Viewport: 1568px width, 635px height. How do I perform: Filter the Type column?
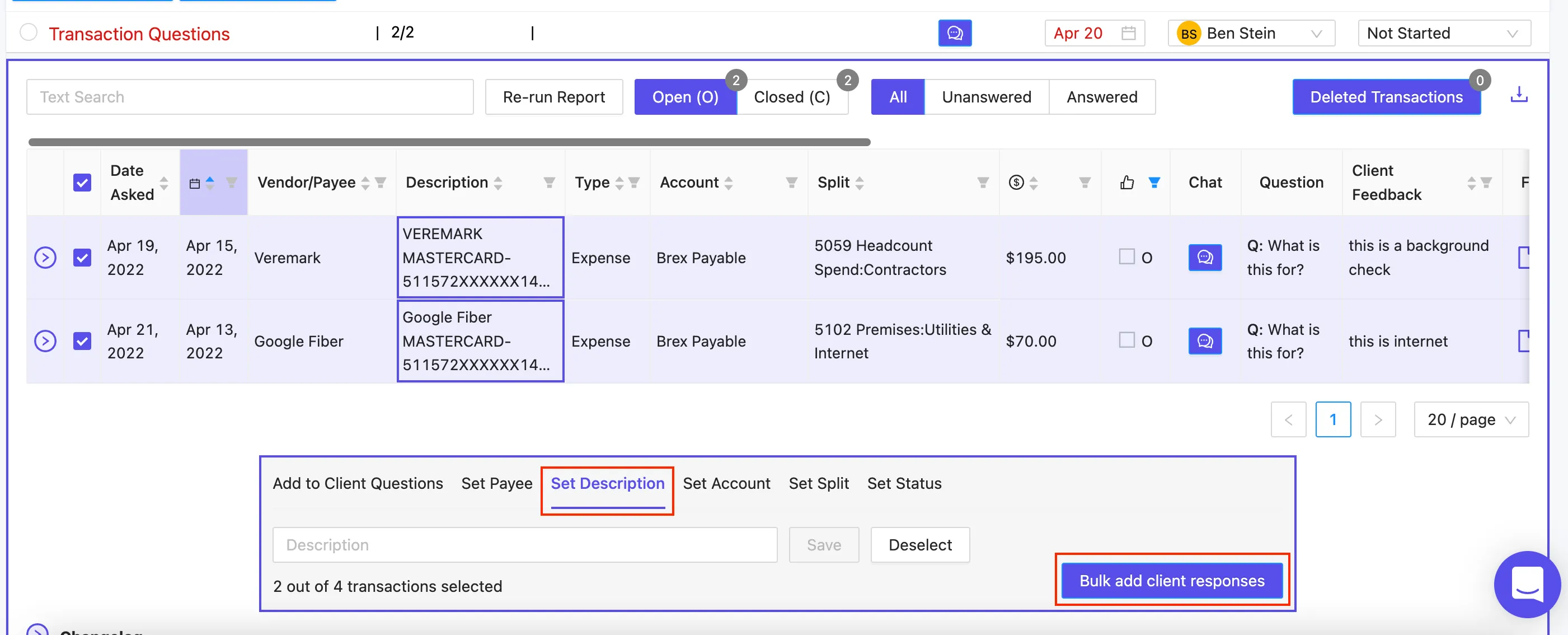click(634, 182)
